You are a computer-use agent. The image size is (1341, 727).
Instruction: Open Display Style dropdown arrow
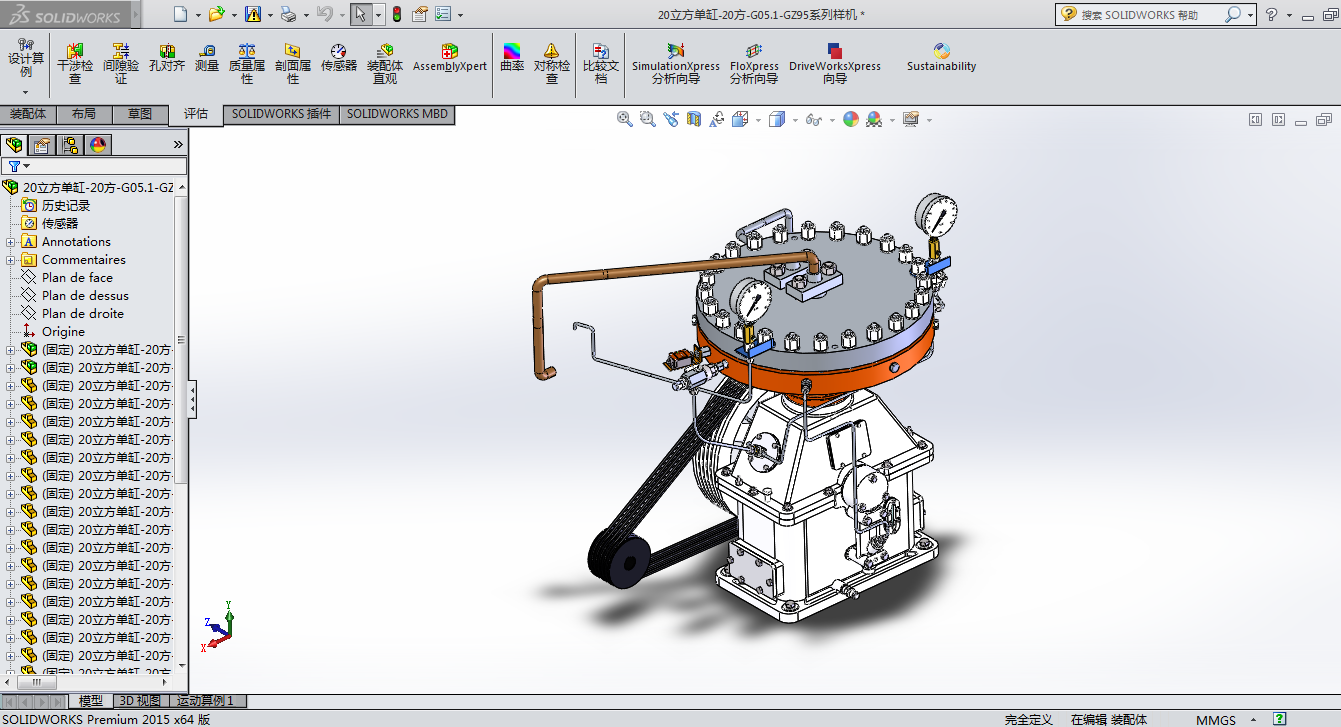pos(796,120)
